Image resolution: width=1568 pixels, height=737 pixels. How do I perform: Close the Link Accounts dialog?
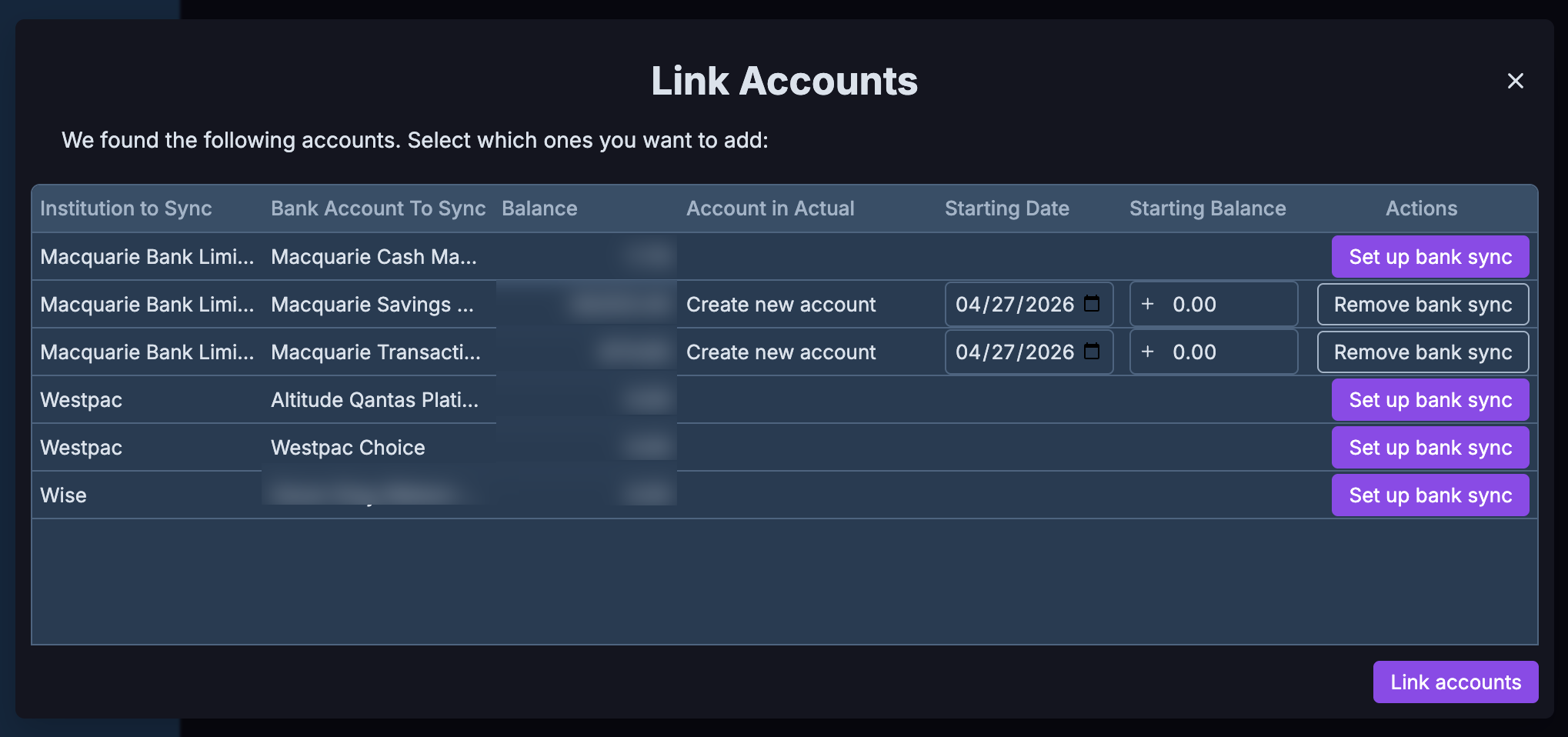pos(1515,81)
